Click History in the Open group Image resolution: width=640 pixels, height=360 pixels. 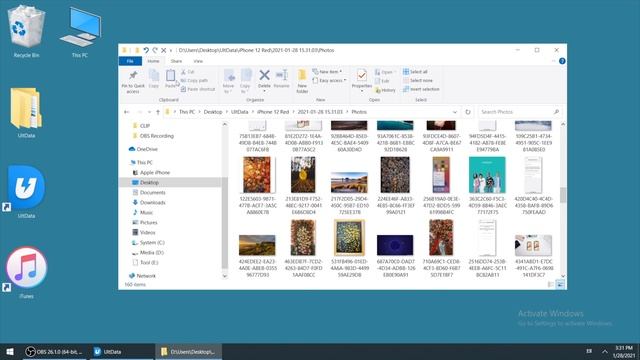click(x=385, y=90)
